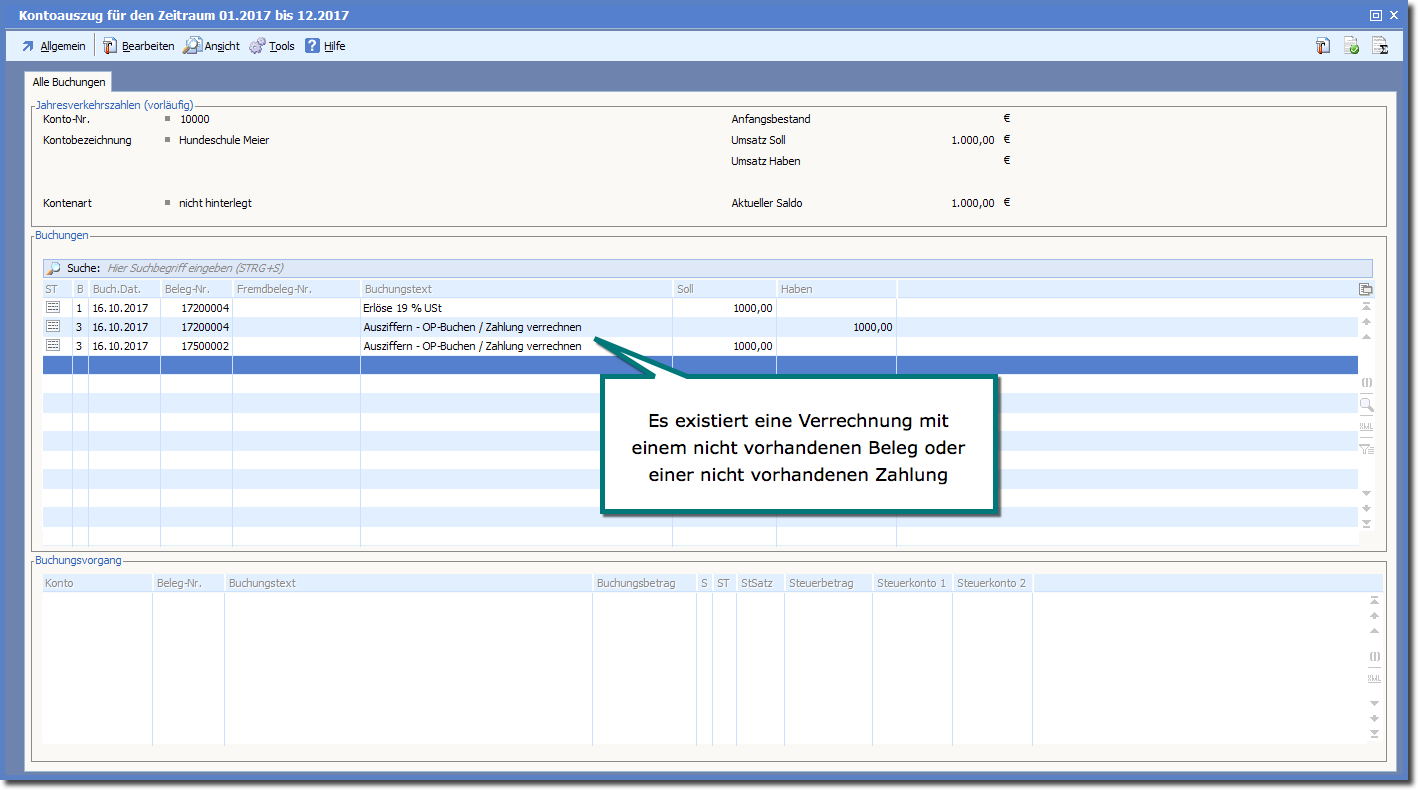Select the Alle Buchungen tab
Viewport: 1418px width, 790px height.
69,83
